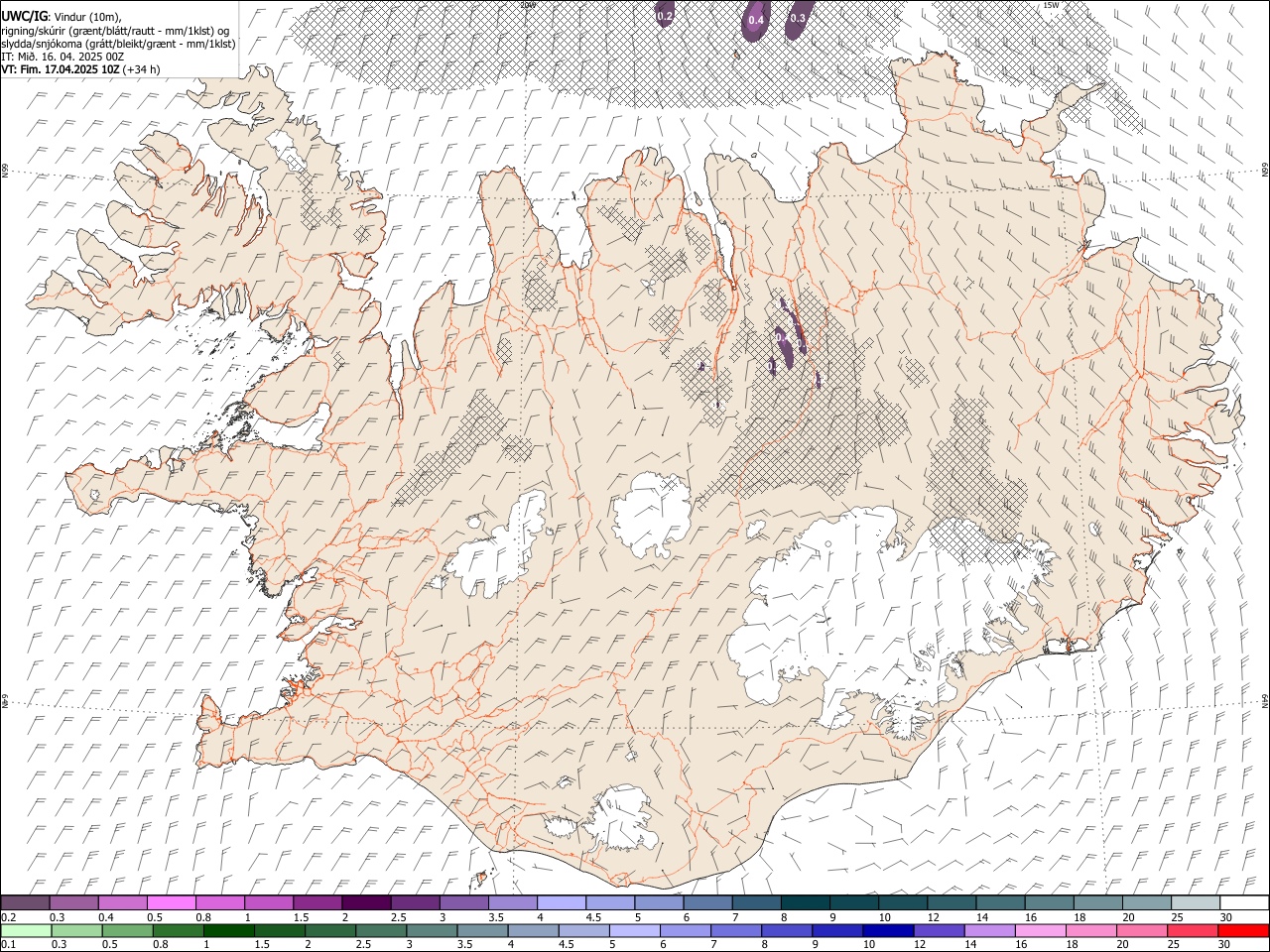Select the upper legend swatch between 2 and 2.5

coord(366,902)
